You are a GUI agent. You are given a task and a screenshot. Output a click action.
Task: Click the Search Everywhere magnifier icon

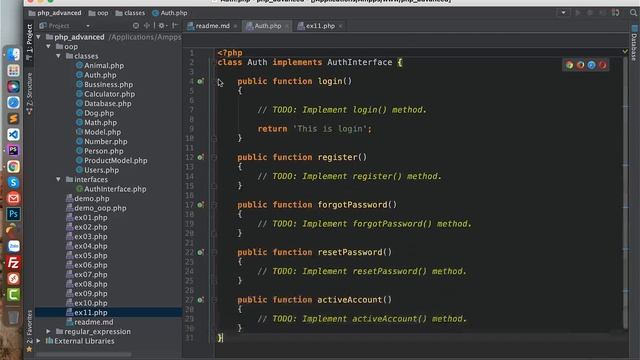pos(633,13)
